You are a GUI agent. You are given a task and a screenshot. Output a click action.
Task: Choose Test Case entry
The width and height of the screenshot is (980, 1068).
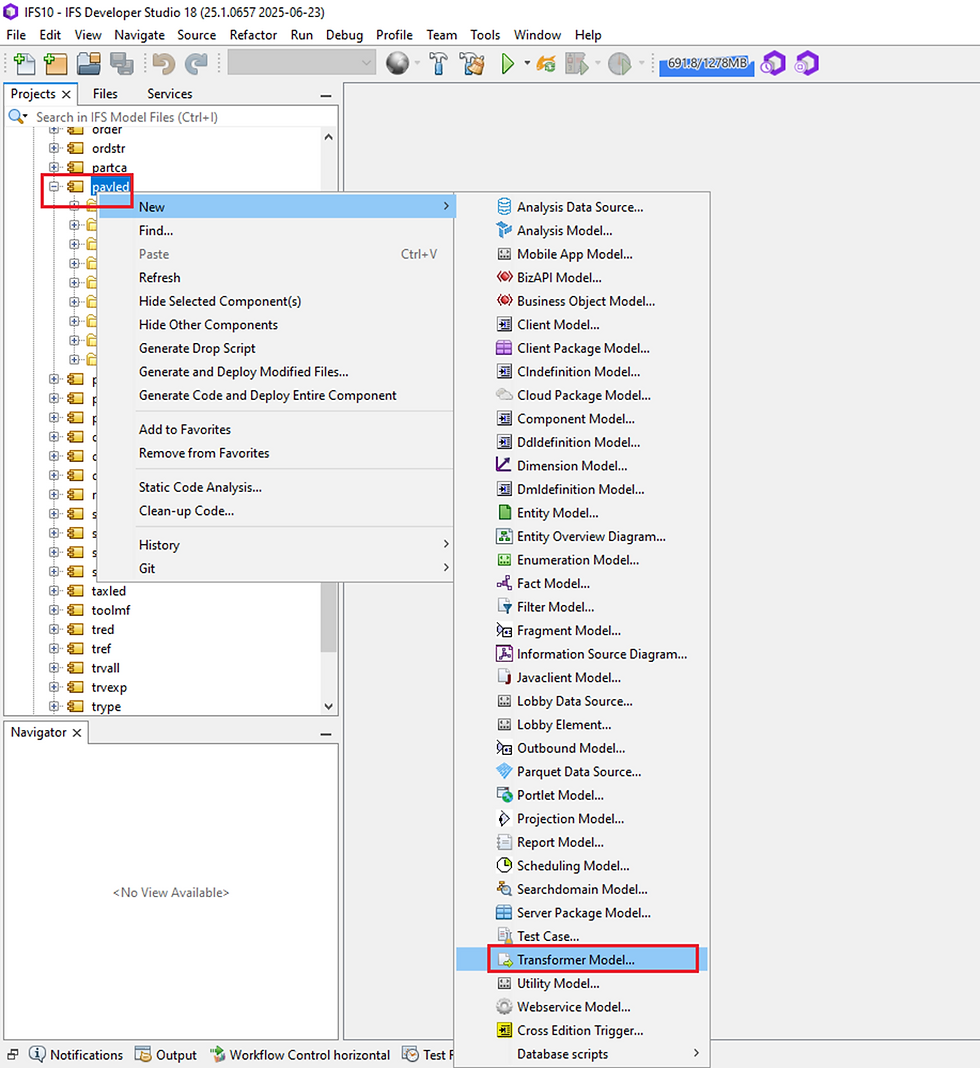point(582,937)
